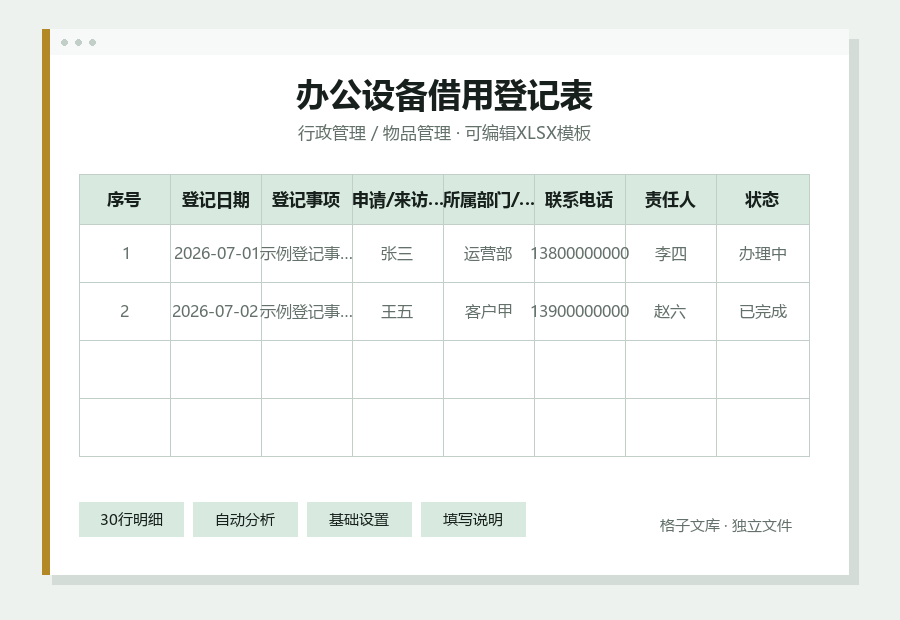This screenshot has width=900, height=620.
Task: Click the 运营部 department cell
Action: point(489,253)
